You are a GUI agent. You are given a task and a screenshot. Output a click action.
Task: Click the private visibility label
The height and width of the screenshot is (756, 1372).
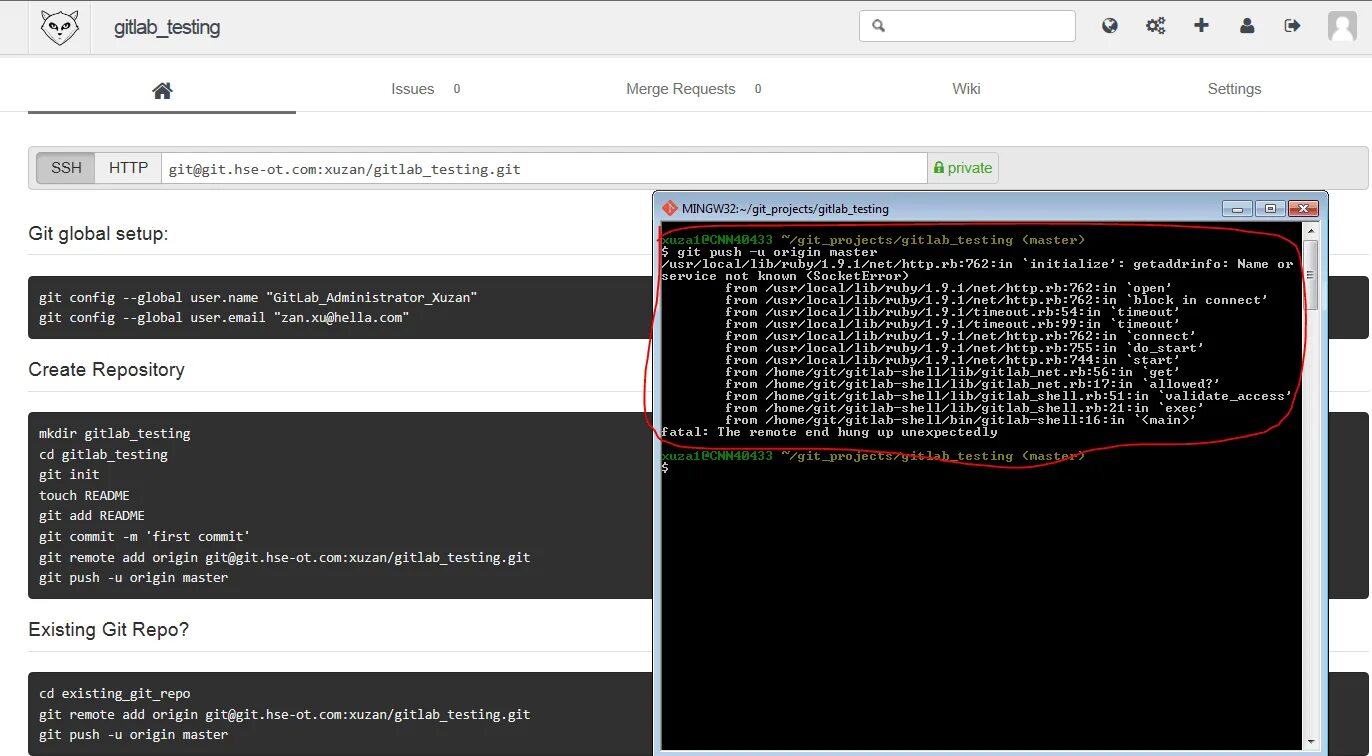pyautogui.click(x=963, y=168)
